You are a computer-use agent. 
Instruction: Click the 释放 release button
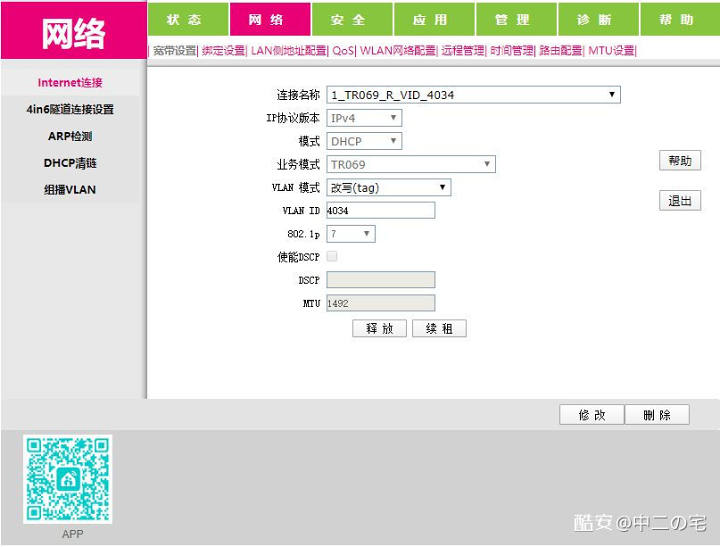coord(379,328)
